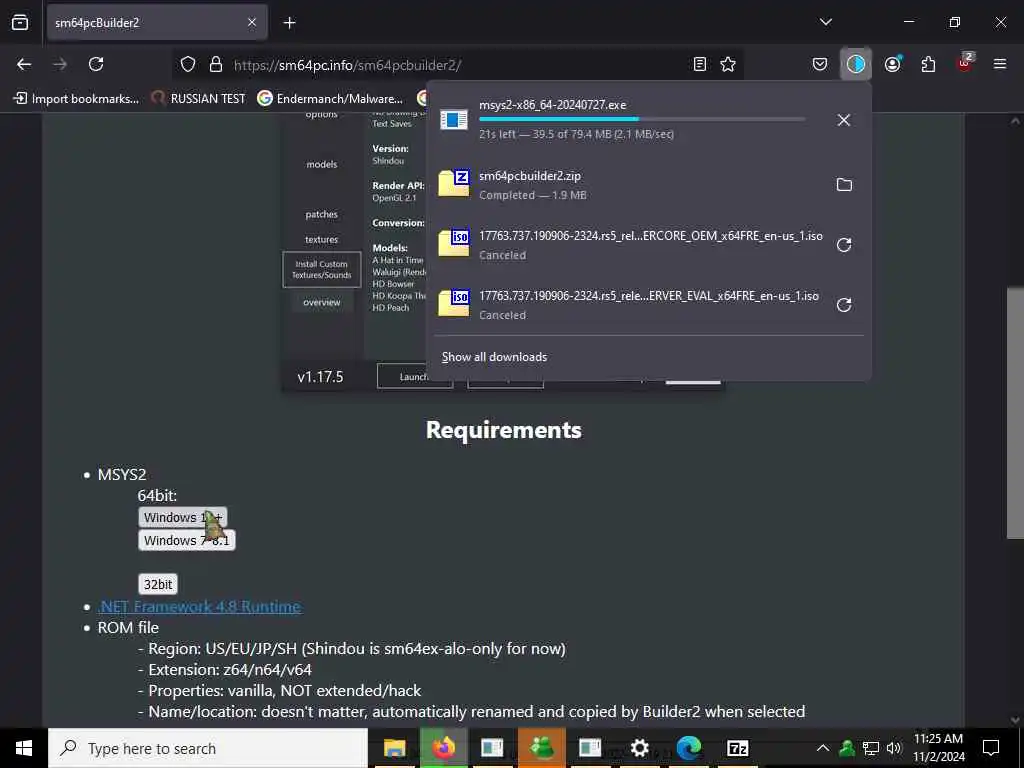The width and height of the screenshot is (1024, 768).
Task: Focus the sm64pc.info address bar
Action: coord(457,65)
